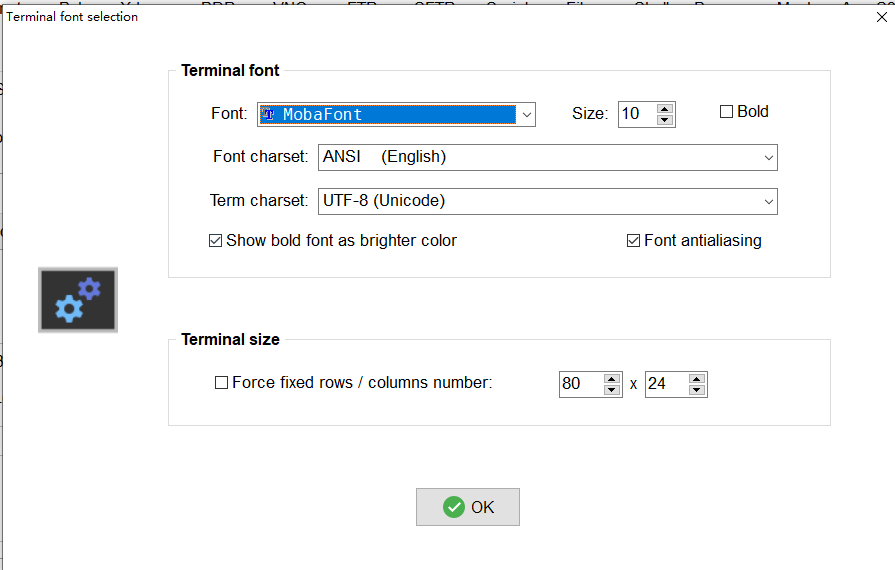Click the rows number field showing 24
This screenshot has height=570, width=895.
[x=665, y=384]
